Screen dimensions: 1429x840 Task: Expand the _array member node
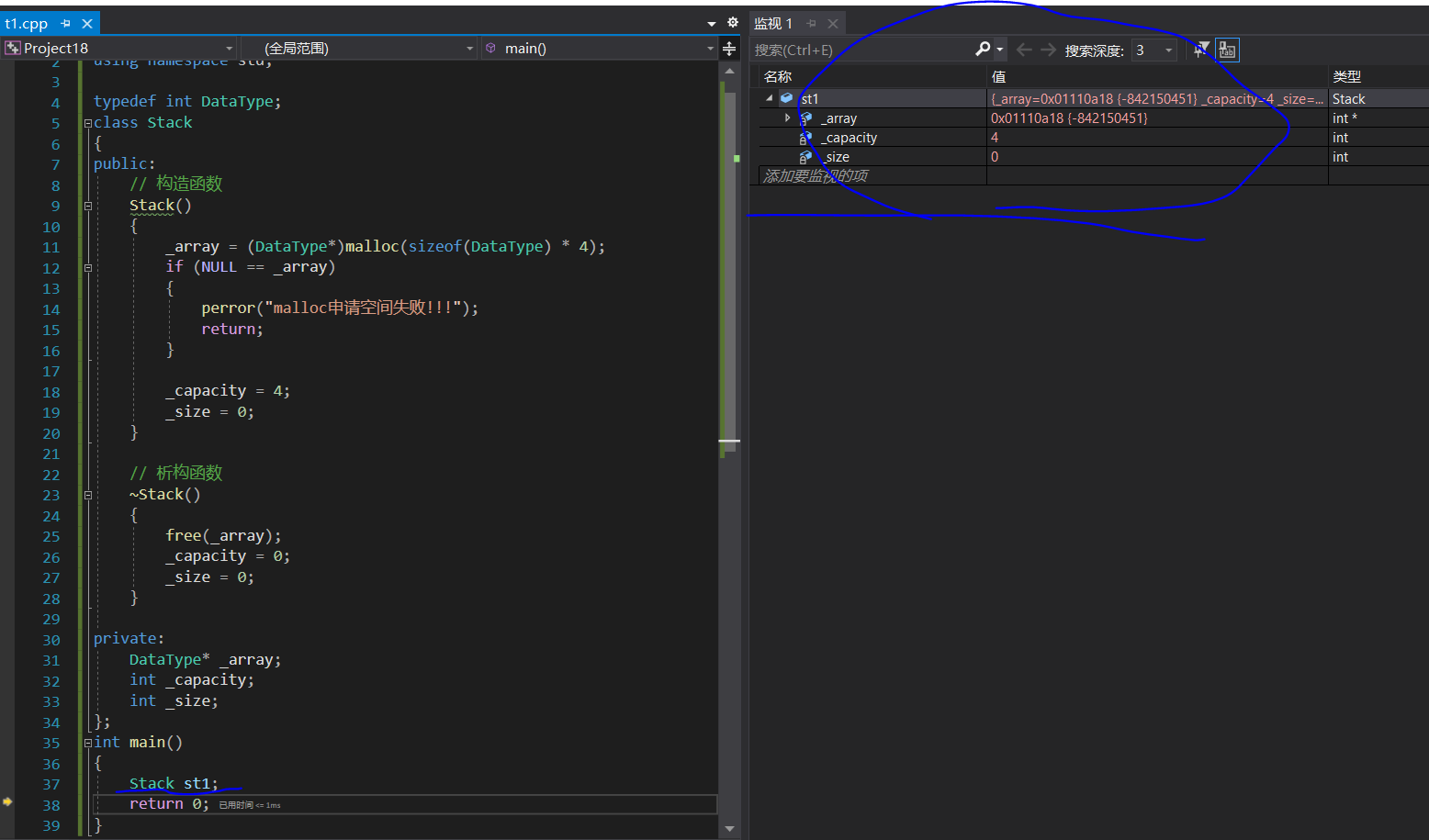787,118
